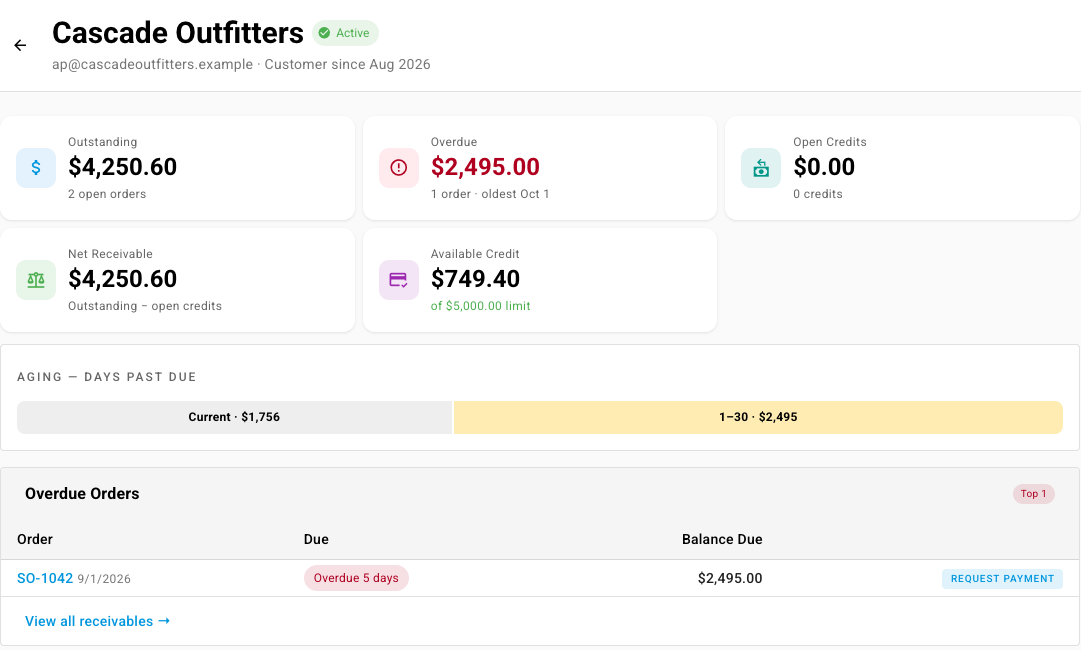
Task: Go back using the left arrow
Action: click(x=20, y=45)
